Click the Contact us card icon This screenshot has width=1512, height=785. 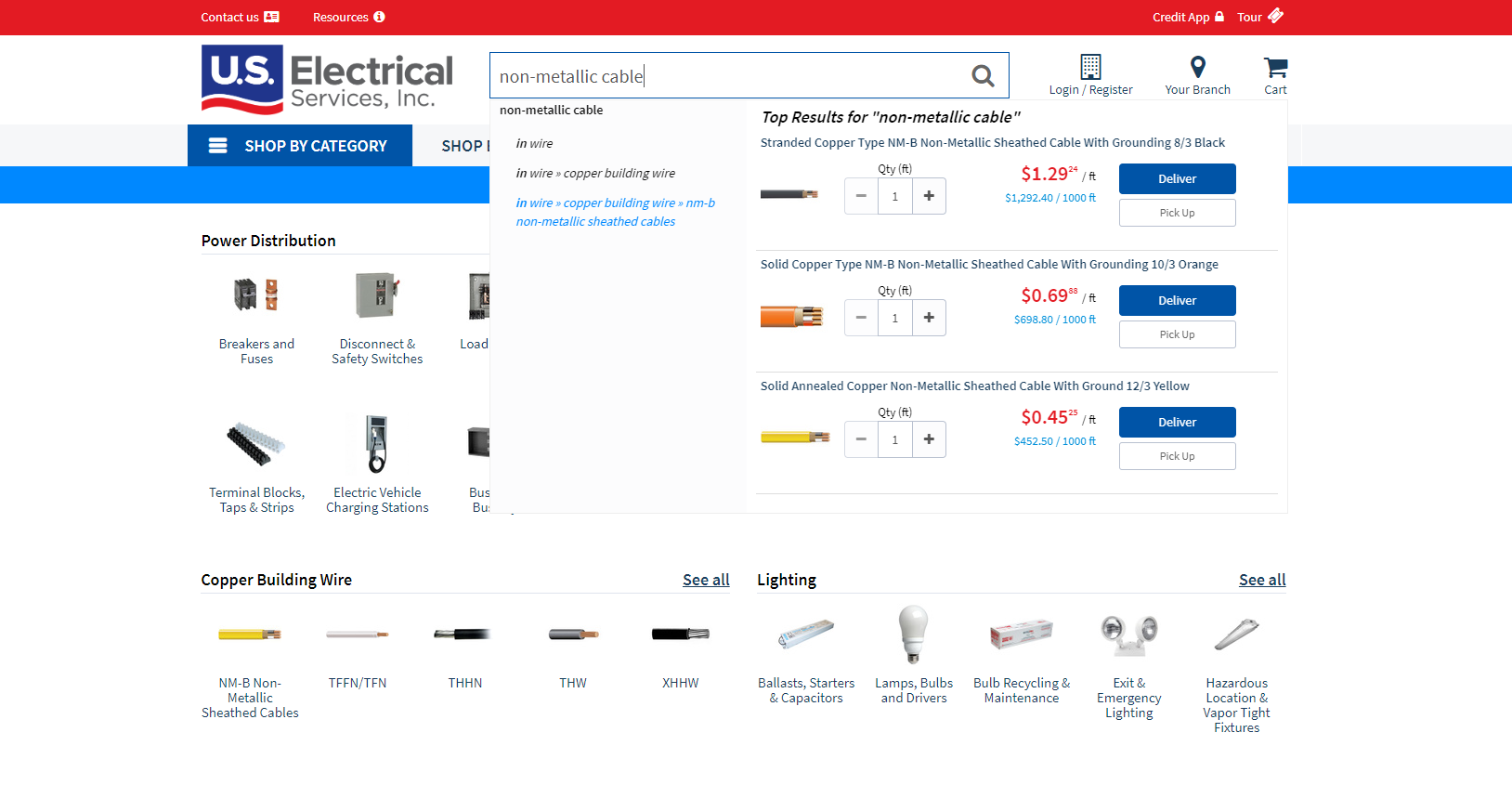271,17
